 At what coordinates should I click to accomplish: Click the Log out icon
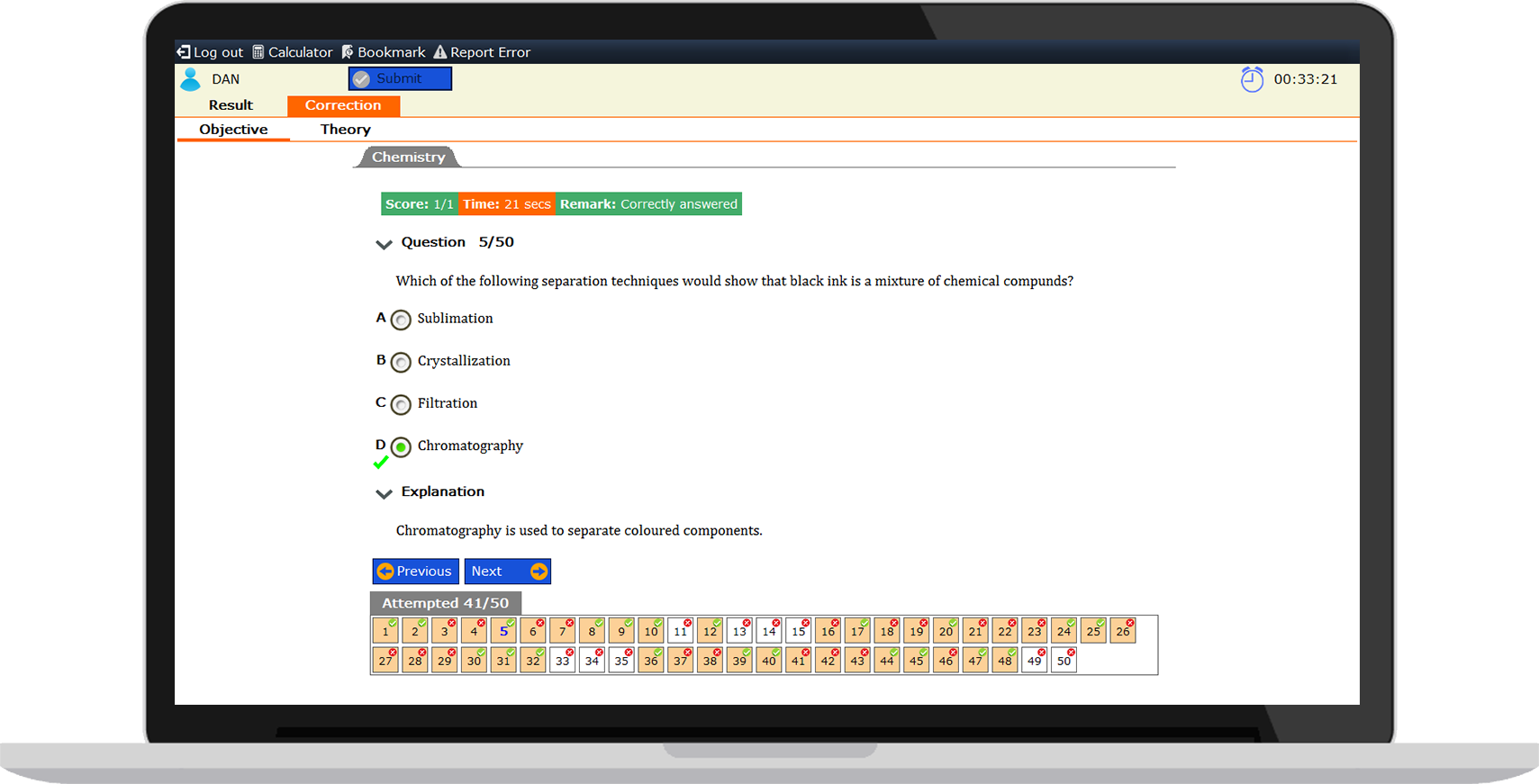point(184,52)
